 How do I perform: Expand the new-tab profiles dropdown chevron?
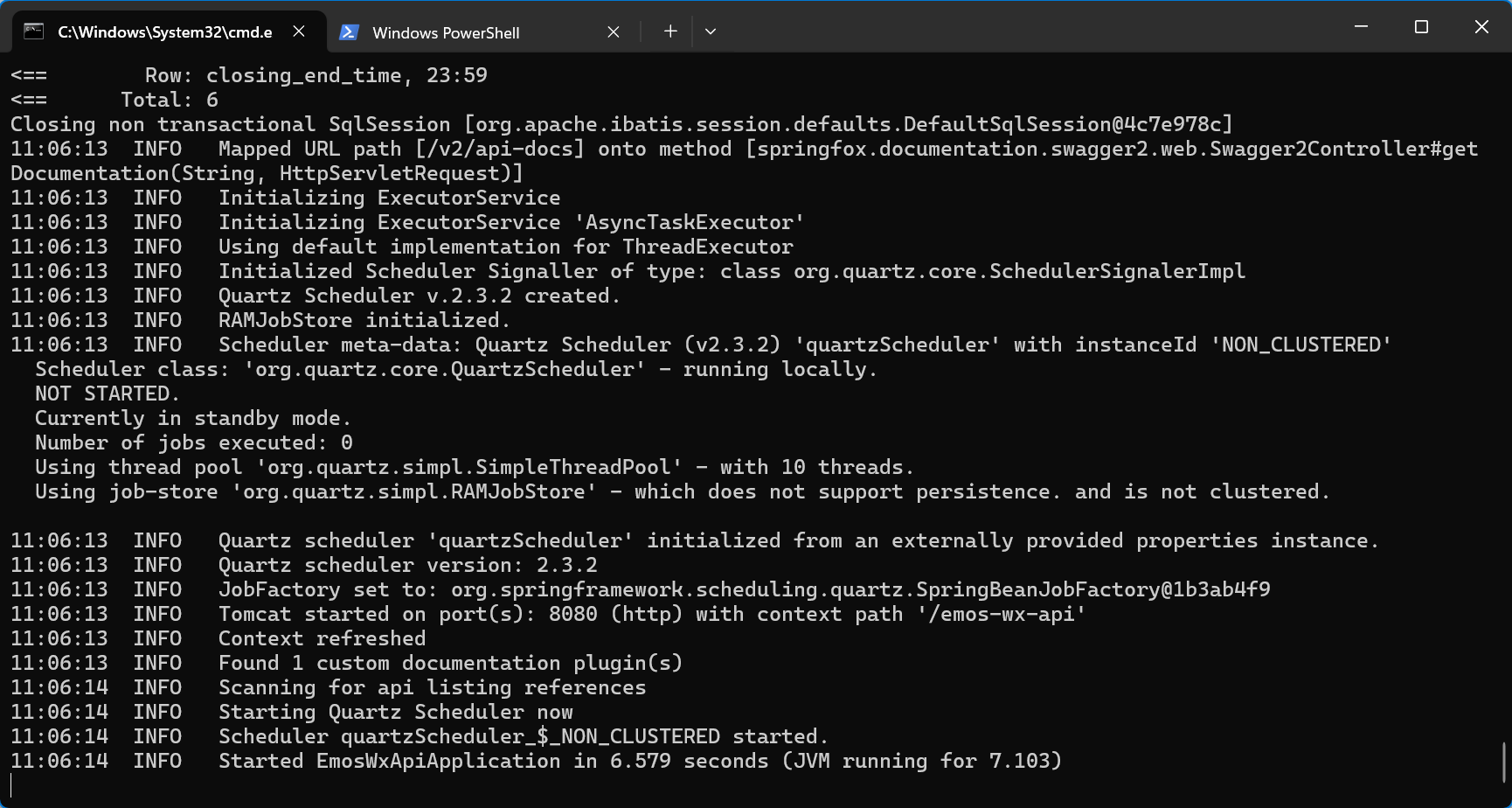point(711,31)
